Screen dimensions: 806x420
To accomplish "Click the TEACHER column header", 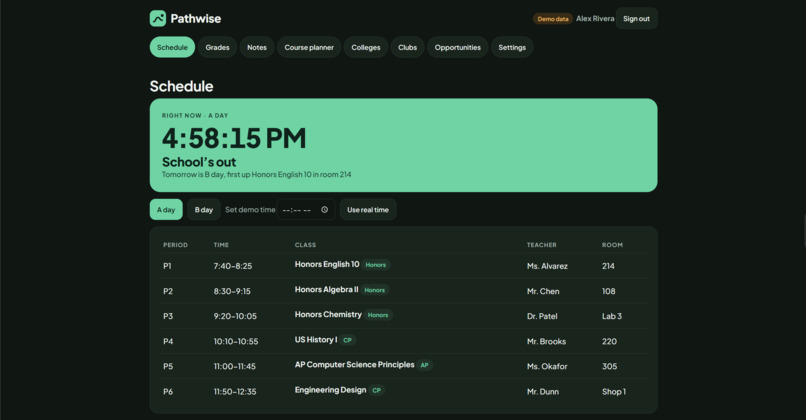I will click(541, 245).
